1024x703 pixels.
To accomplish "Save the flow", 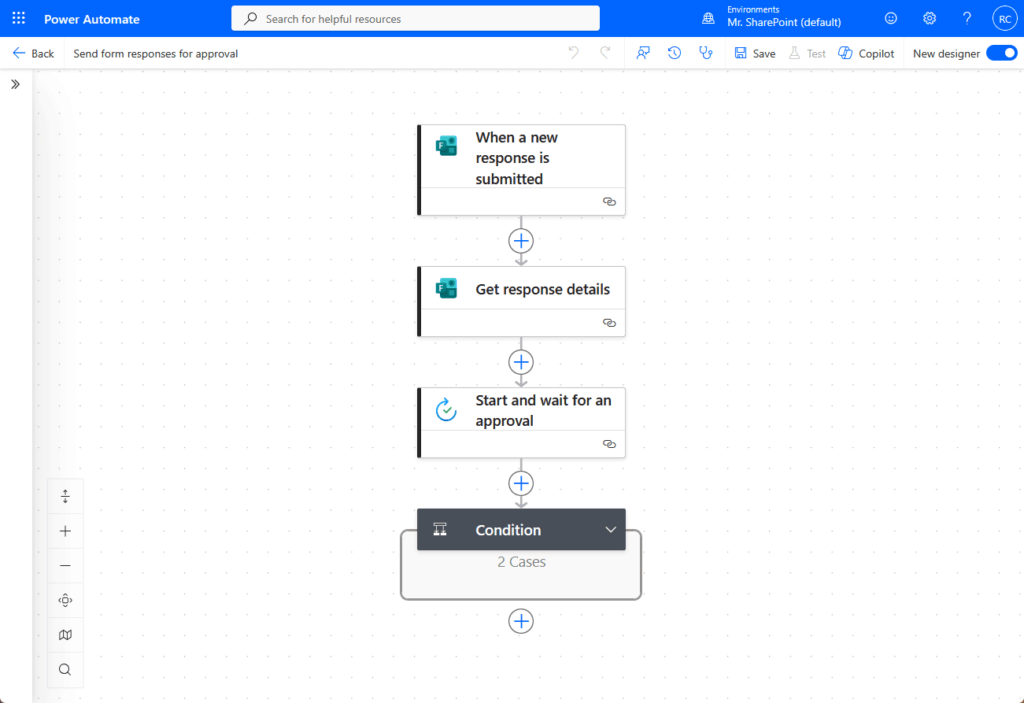I will pyautogui.click(x=755, y=54).
